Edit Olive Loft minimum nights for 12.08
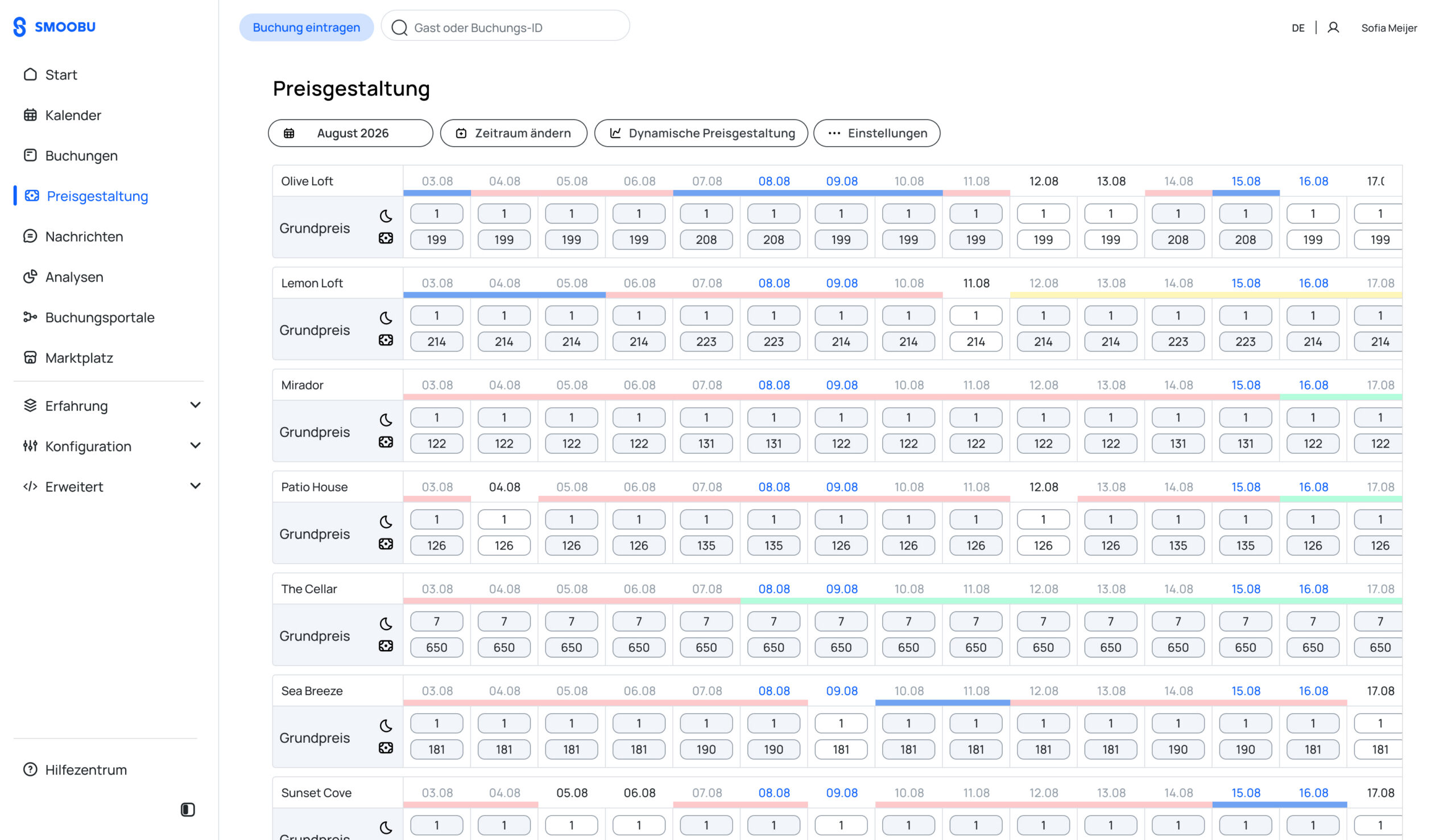This screenshot has height=840, width=1456. click(1043, 213)
